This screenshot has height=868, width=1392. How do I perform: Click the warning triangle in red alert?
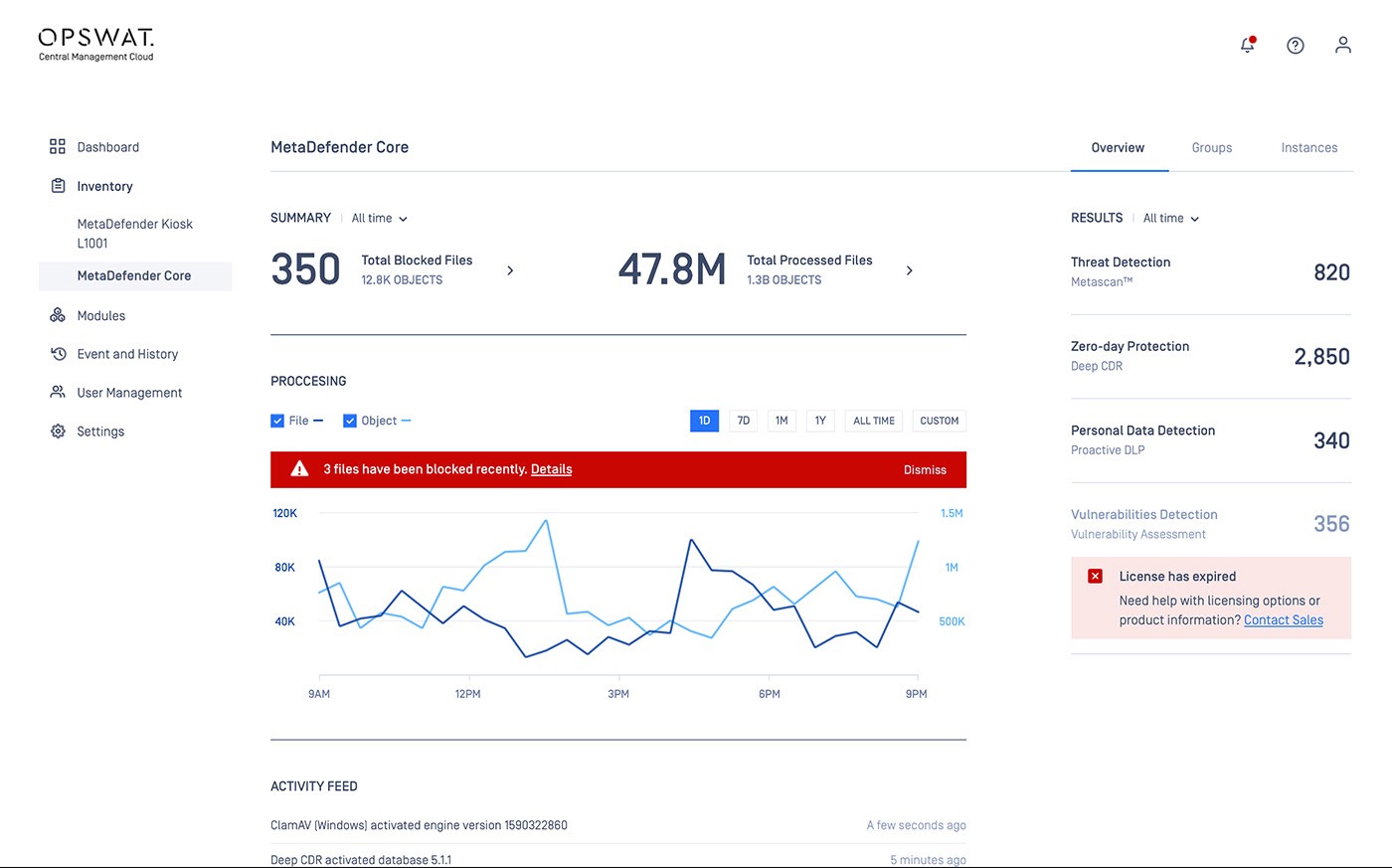(x=299, y=469)
